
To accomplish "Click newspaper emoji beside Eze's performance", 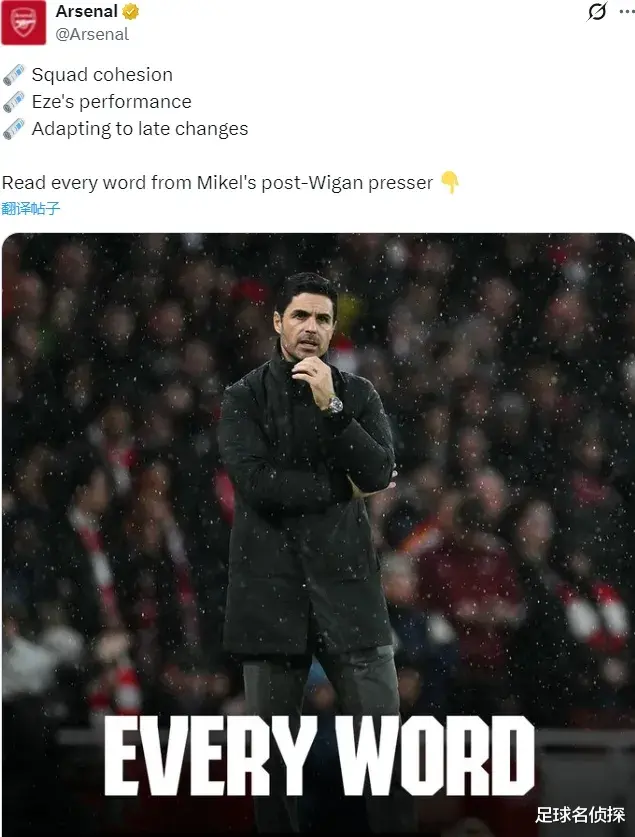I will click(13, 101).
